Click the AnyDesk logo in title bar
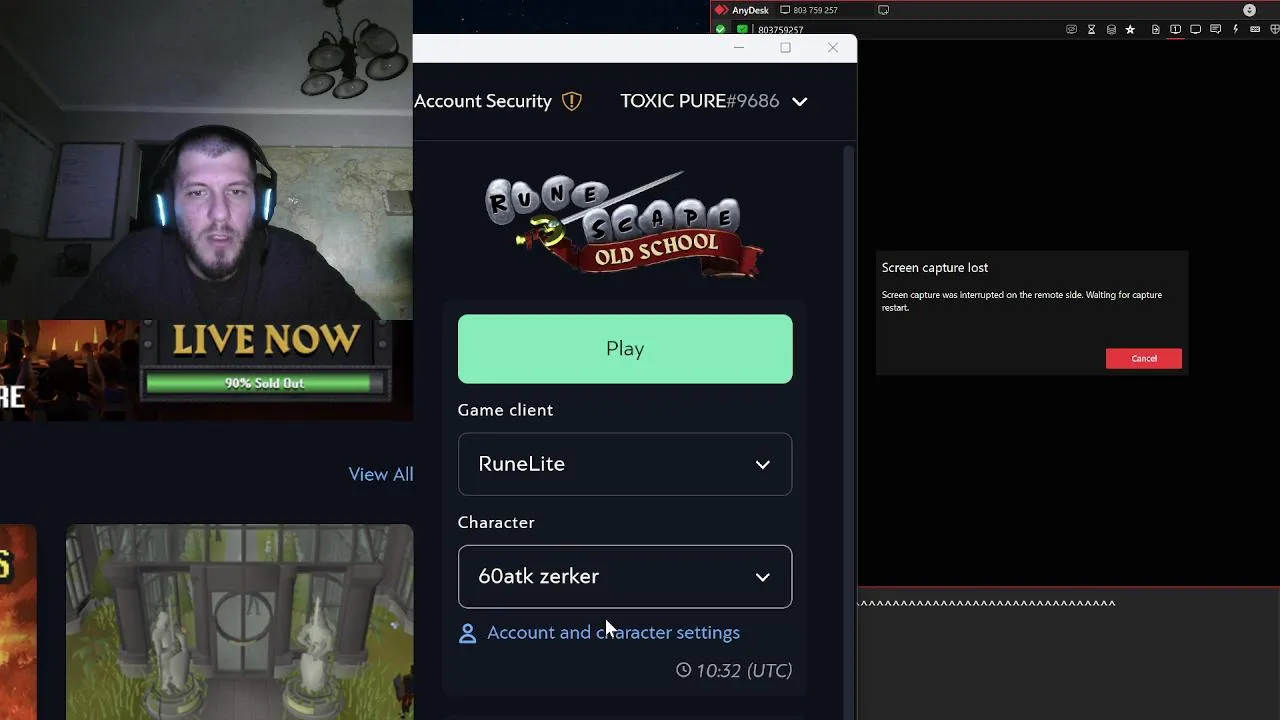This screenshot has width=1280, height=720. pos(721,10)
